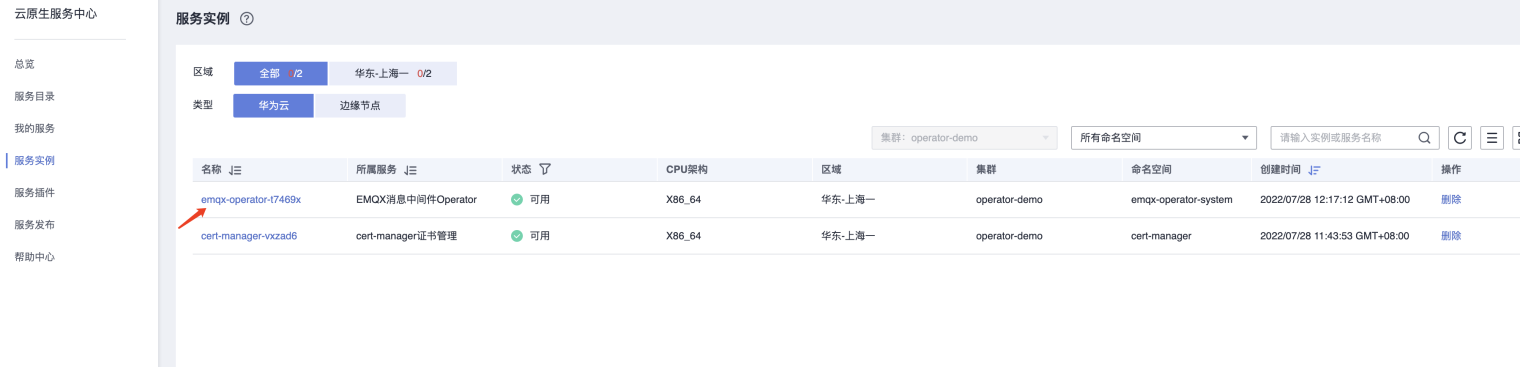
Task: Sort by 所属服务 column icon
Action: 411,170
